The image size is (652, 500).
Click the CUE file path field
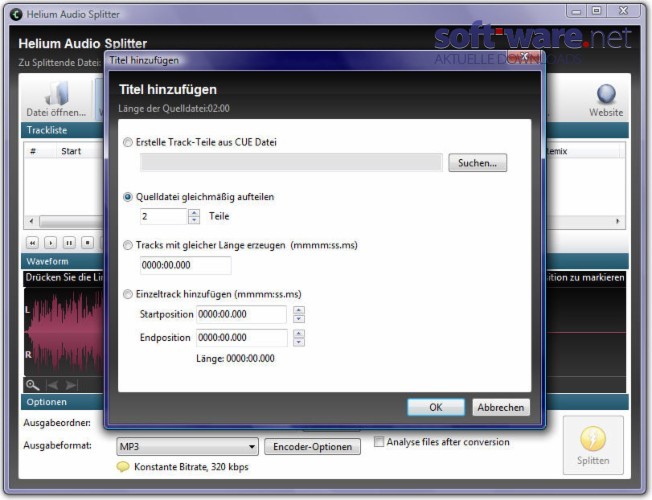pos(291,163)
